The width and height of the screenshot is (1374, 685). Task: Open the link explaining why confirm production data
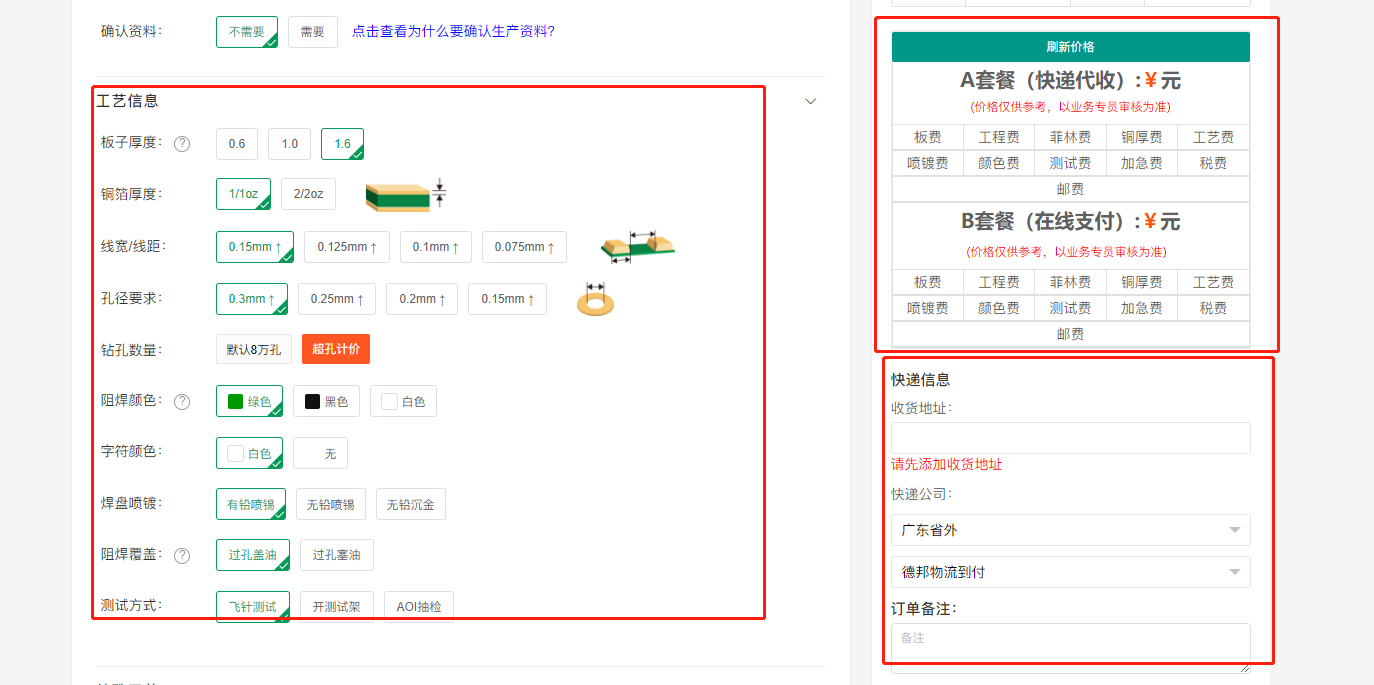453,31
